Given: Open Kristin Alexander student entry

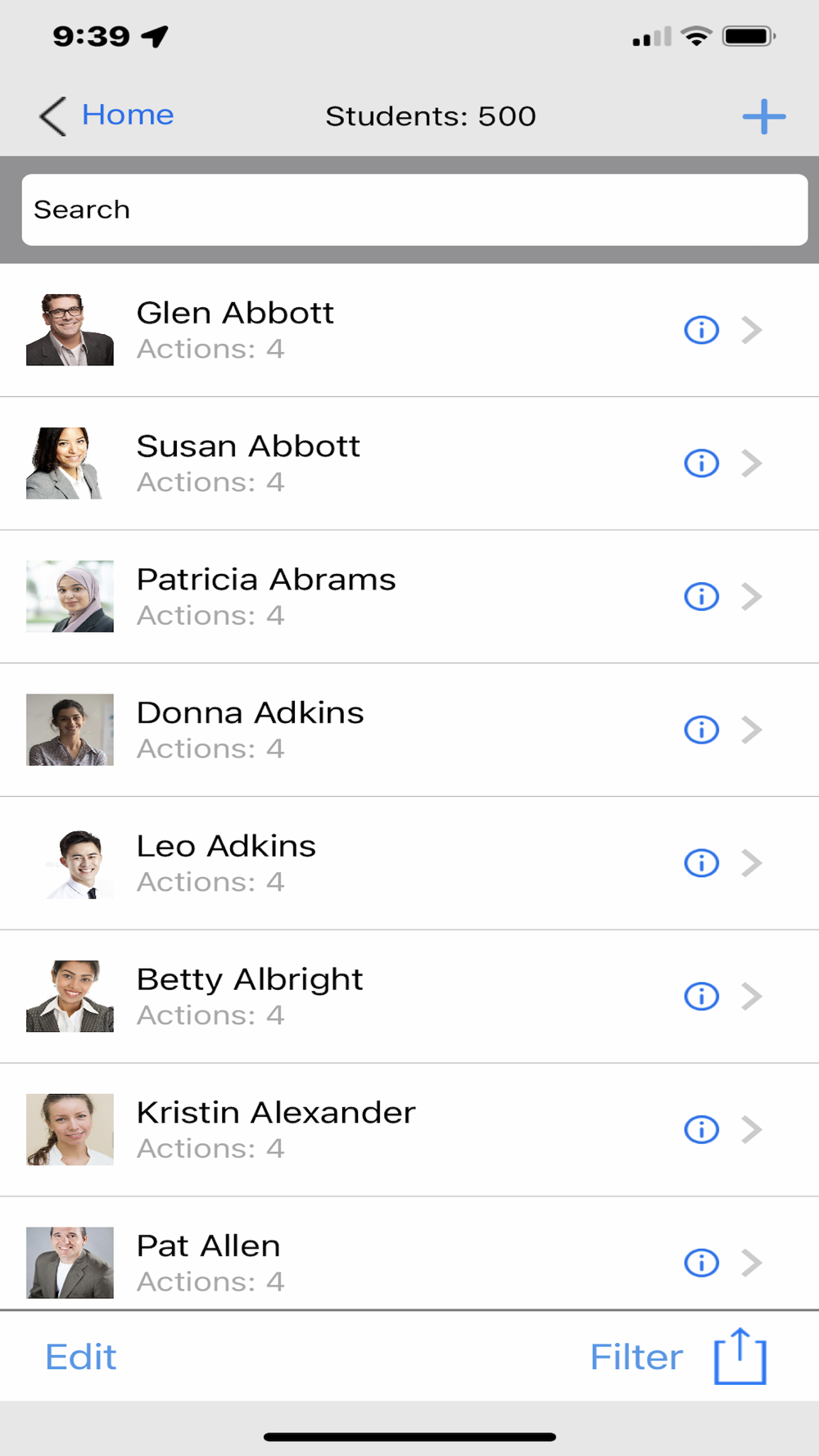Looking at the screenshot, I should click(409, 1130).
